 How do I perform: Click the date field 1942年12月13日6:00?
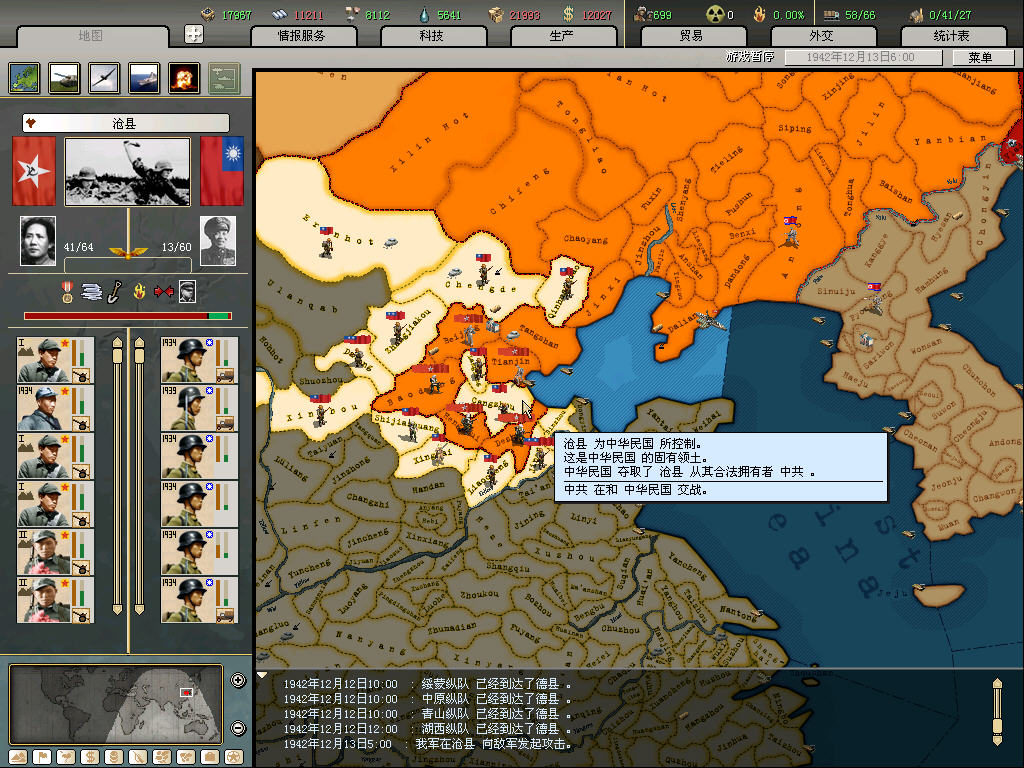pyautogui.click(x=863, y=57)
